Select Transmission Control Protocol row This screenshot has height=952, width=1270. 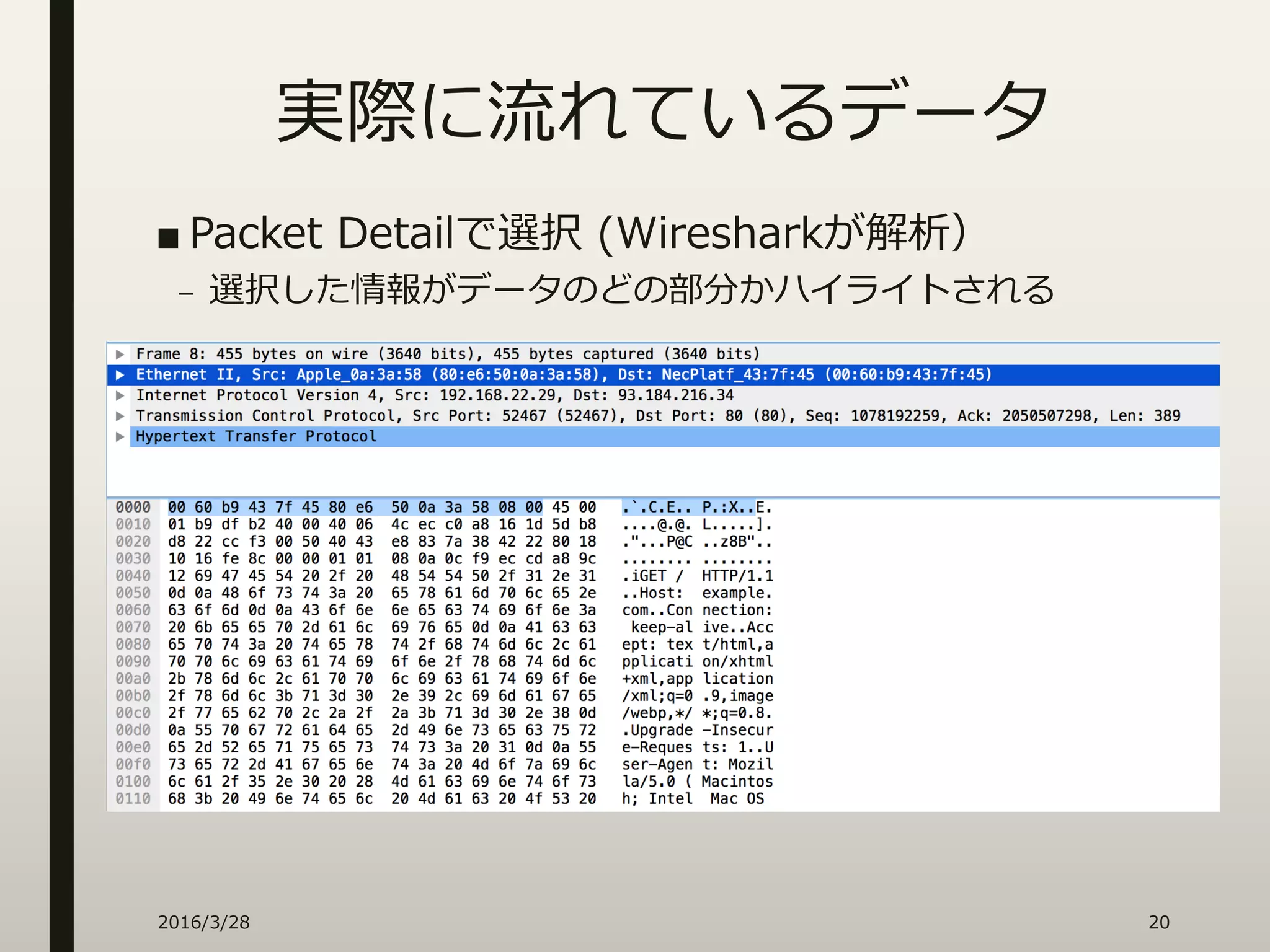[x=663, y=416]
